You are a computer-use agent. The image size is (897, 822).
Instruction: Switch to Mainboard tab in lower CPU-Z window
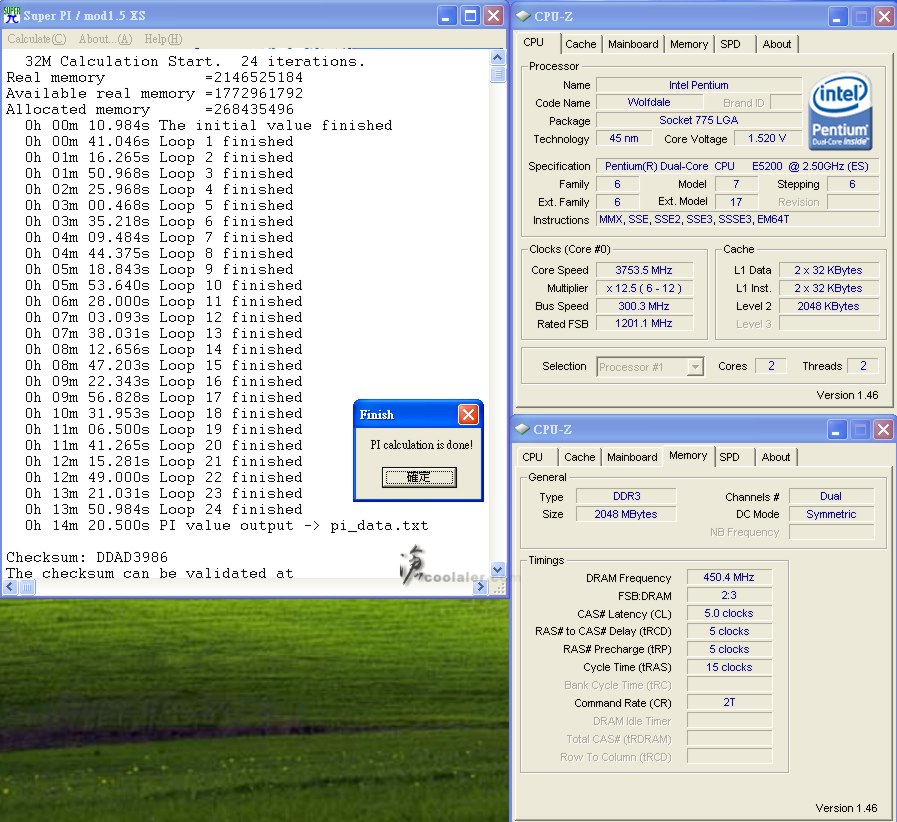click(x=632, y=457)
